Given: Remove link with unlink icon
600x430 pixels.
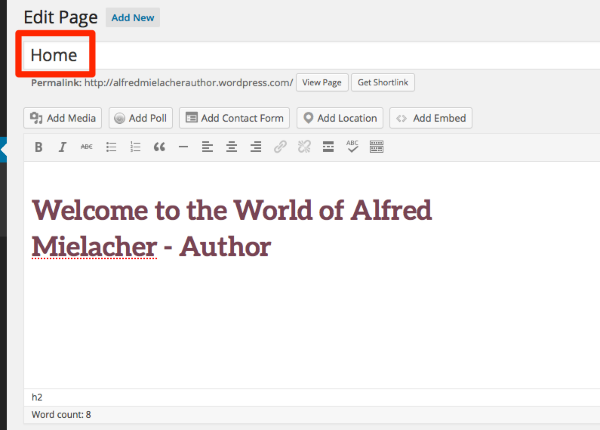Looking at the screenshot, I should pyautogui.click(x=304, y=147).
